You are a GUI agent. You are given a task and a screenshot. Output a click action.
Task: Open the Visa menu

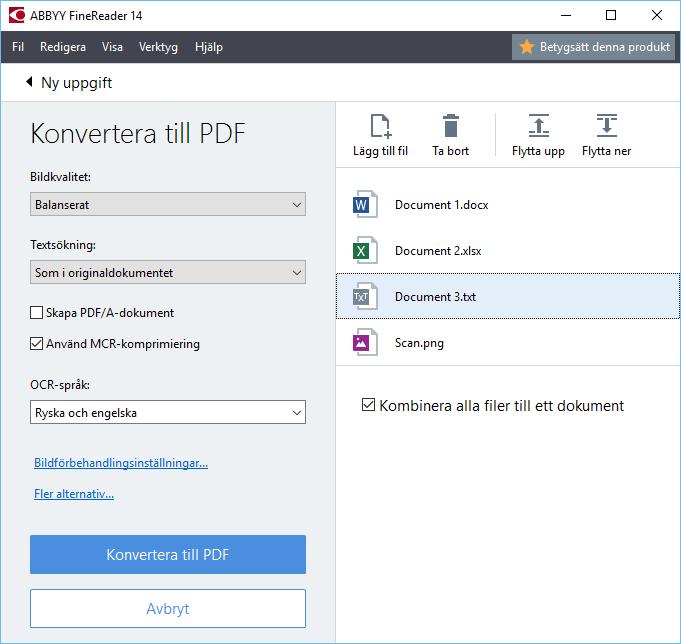(112, 47)
